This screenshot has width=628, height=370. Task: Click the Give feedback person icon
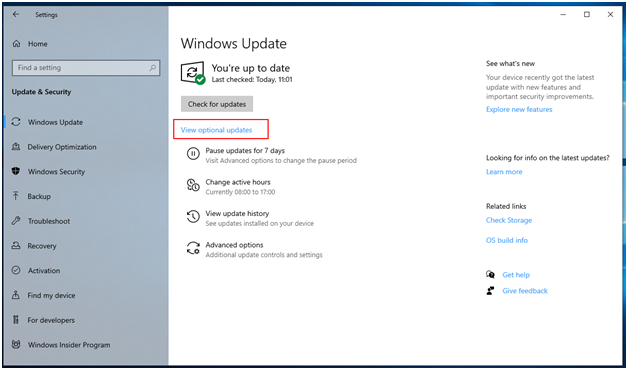[490, 291]
